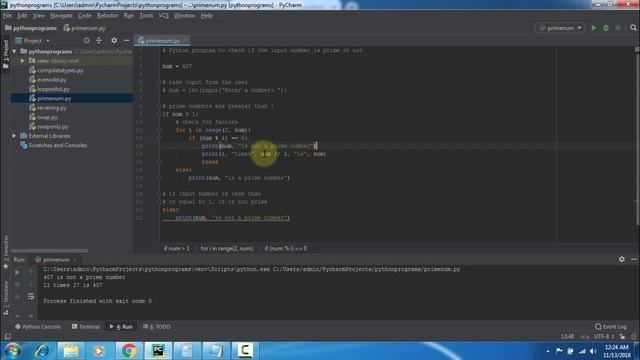Open the primenum run configuration dropdown
Screen dimensions: 640x360
tap(560, 28)
